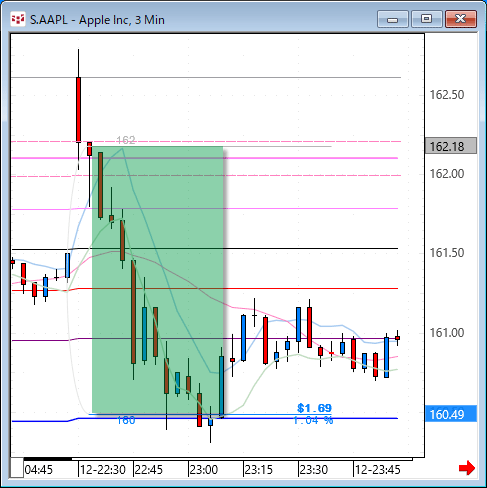Minimize the S.AAPL chart window
The width and height of the screenshot is (487, 488).
click(393, 19)
